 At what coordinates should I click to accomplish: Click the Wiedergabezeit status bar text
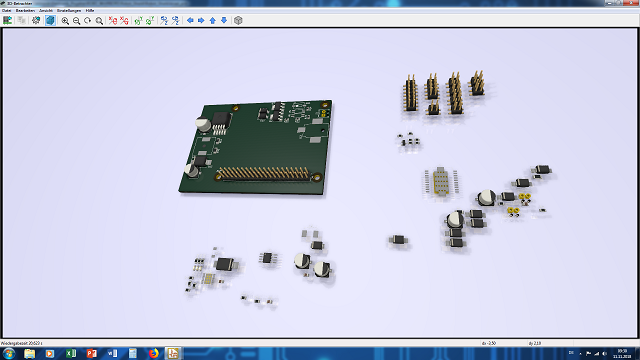pos(22,344)
